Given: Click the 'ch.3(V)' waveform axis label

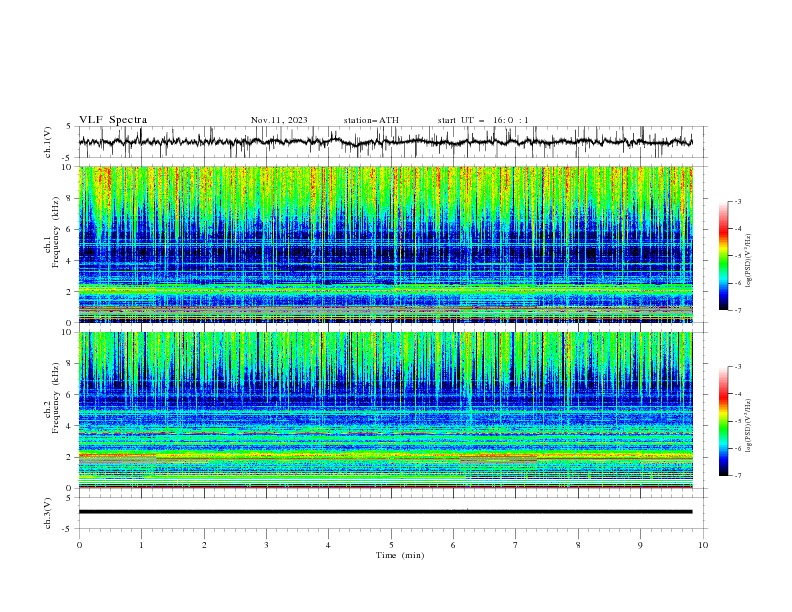Looking at the screenshot, I should pyautogui.click(x=48, y=513).
